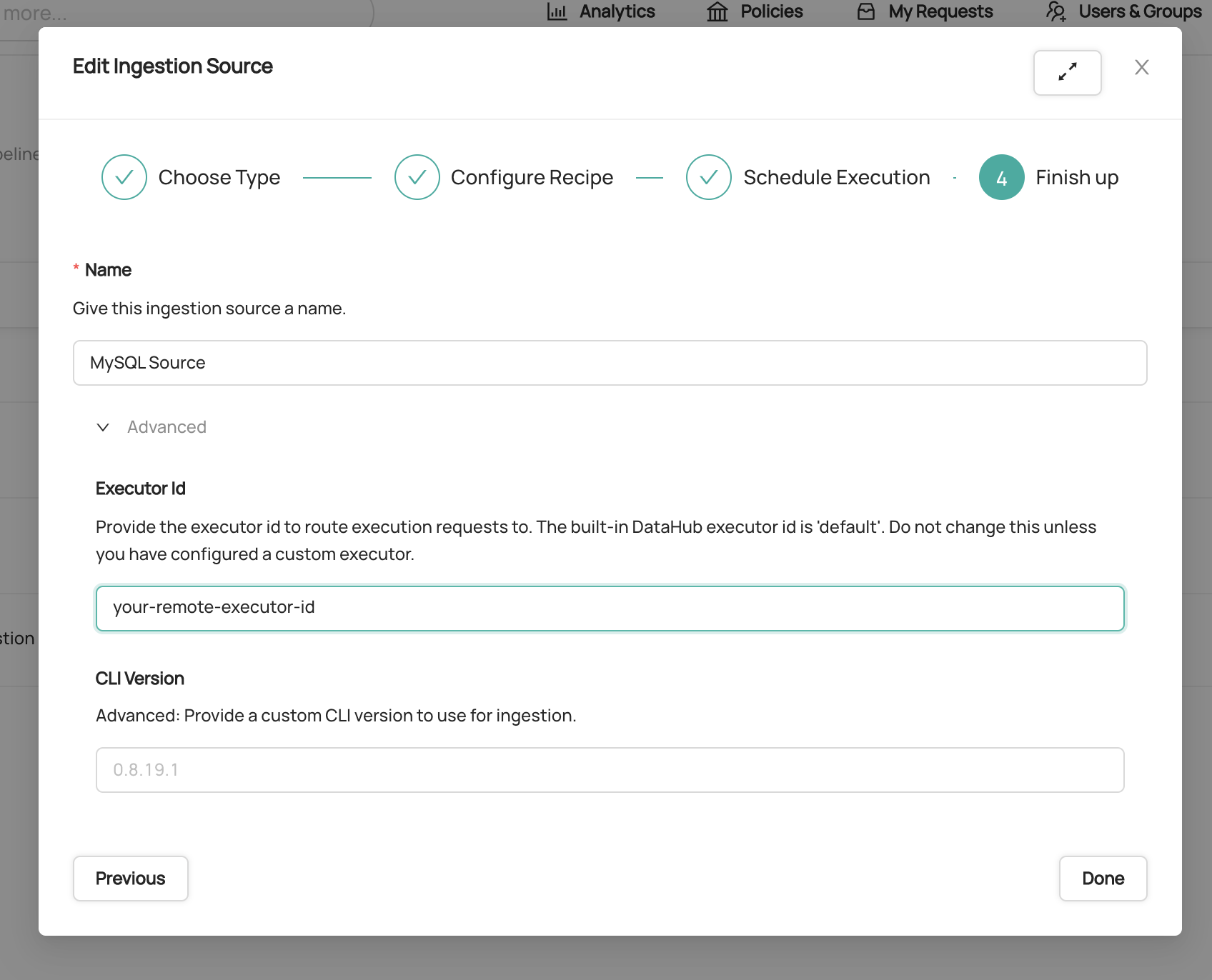Open Analytics in the top navigation
The height and width of the screenshot is (980, 1212).
pos(617,11)
